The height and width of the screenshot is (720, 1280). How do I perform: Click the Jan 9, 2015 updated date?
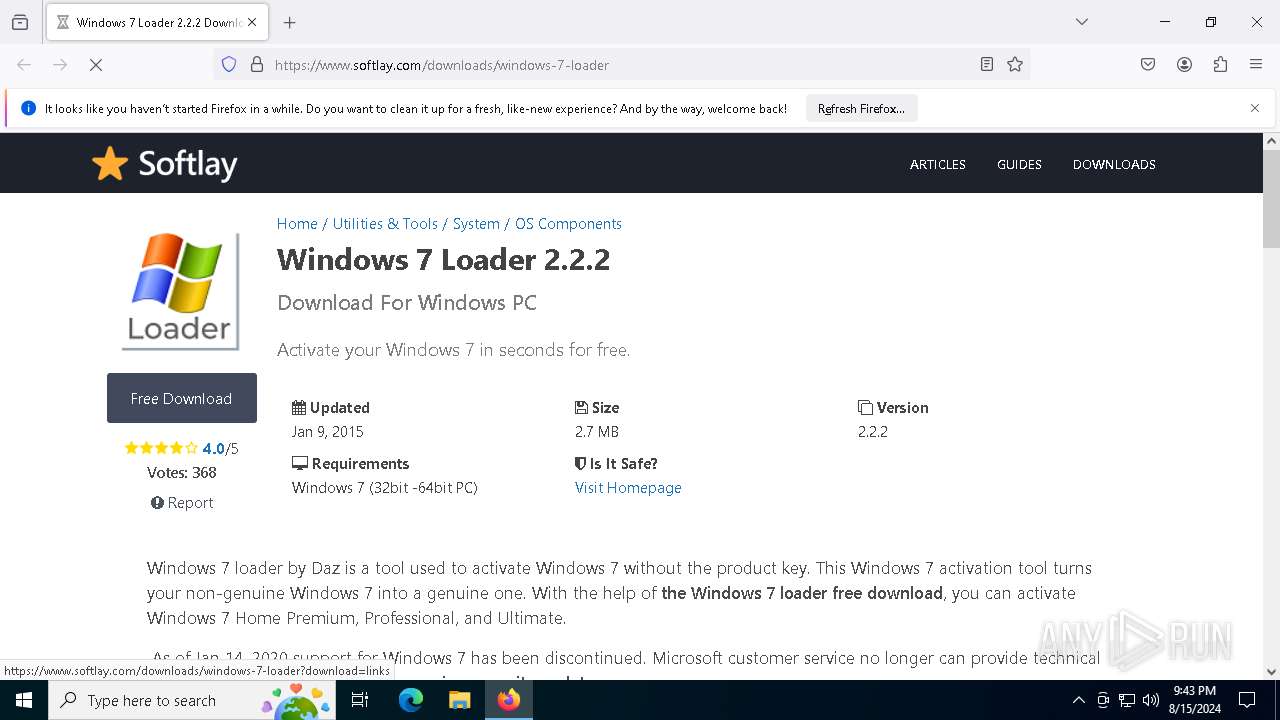327,432
